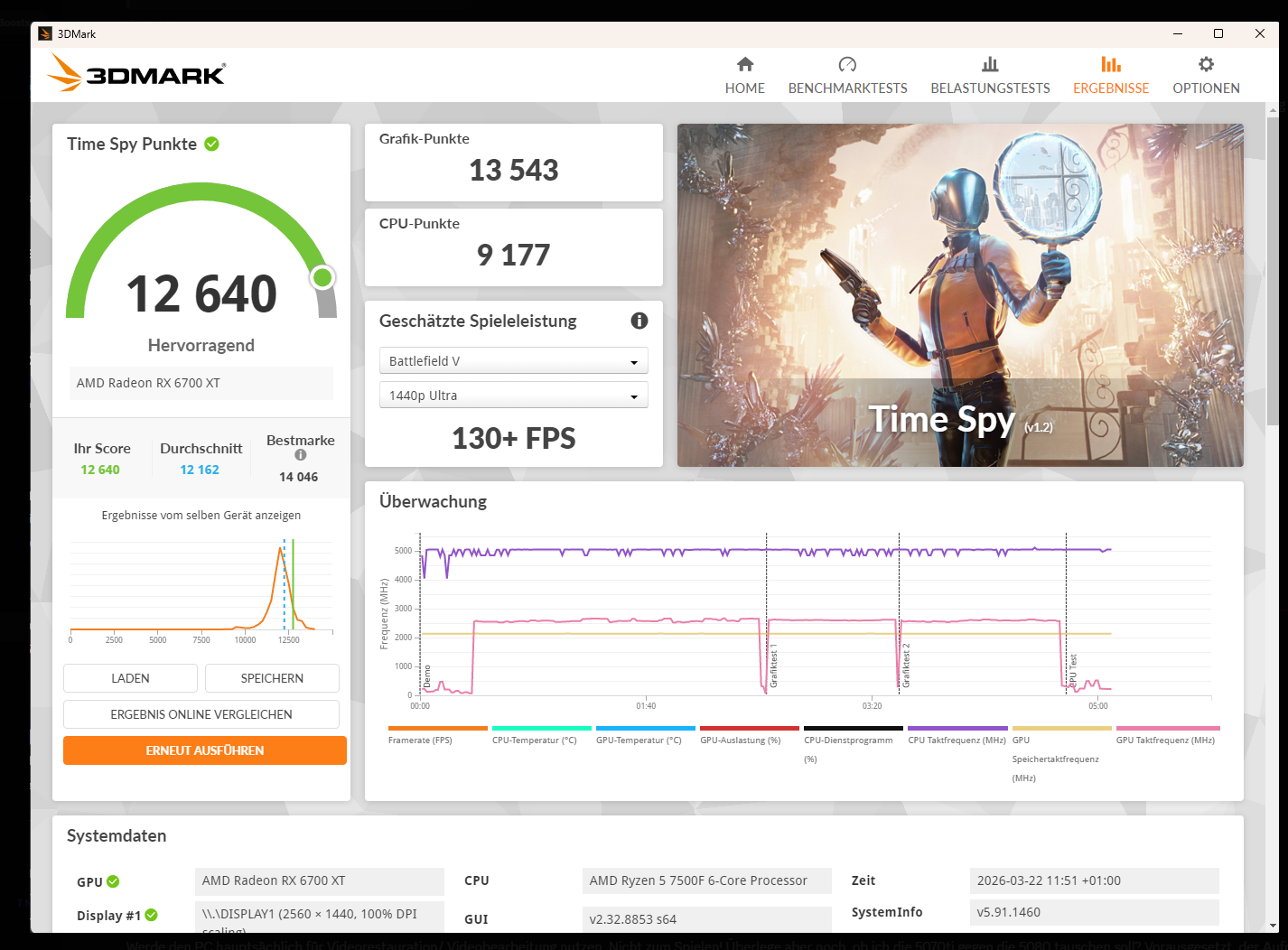This screenshot has width=1288, height=950.
Task: Click the GUI version v2.32.8853 s64
Action: click(x=706, y=919)
